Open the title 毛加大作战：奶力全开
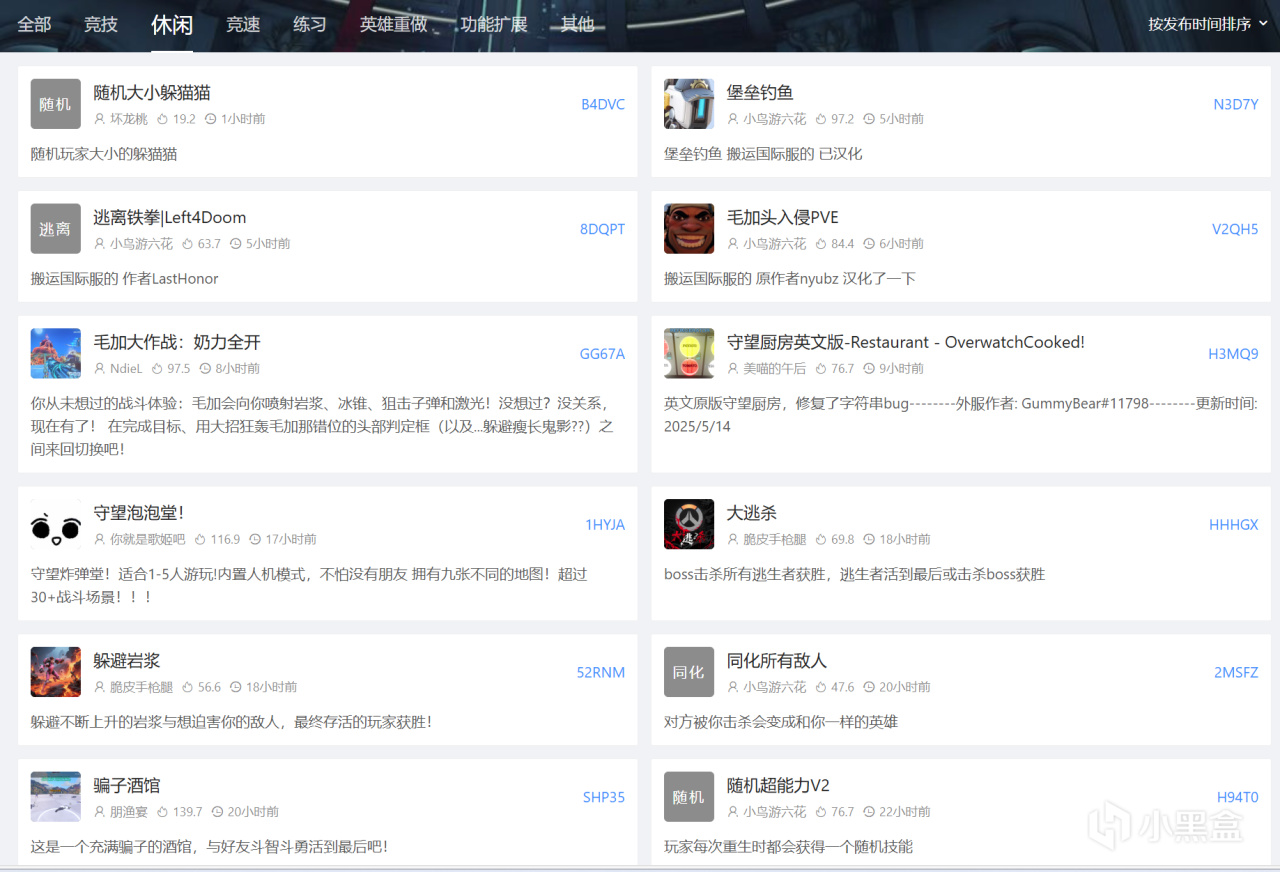The width and height of the screenshot is (1280, 872). pos(177,342)
